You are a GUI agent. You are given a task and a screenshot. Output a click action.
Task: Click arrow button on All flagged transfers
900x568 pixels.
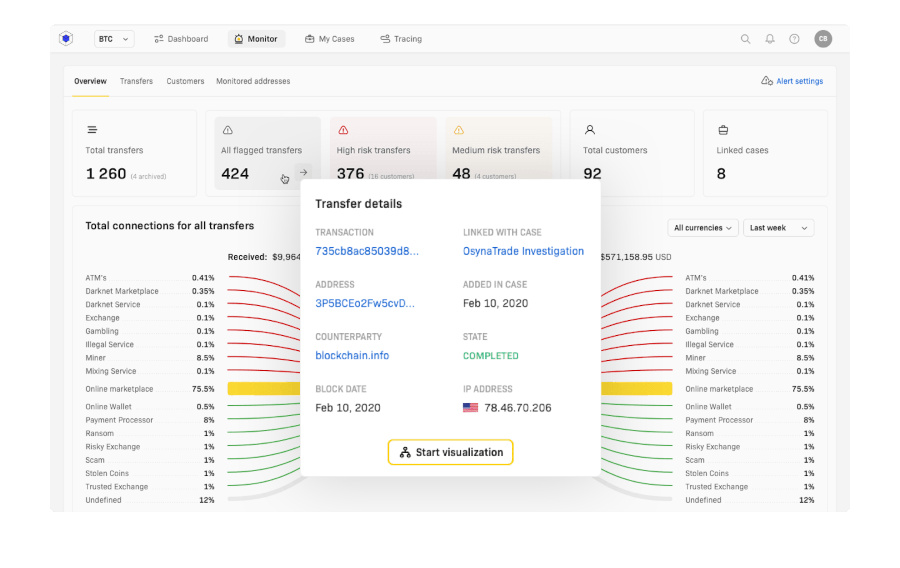303,172
